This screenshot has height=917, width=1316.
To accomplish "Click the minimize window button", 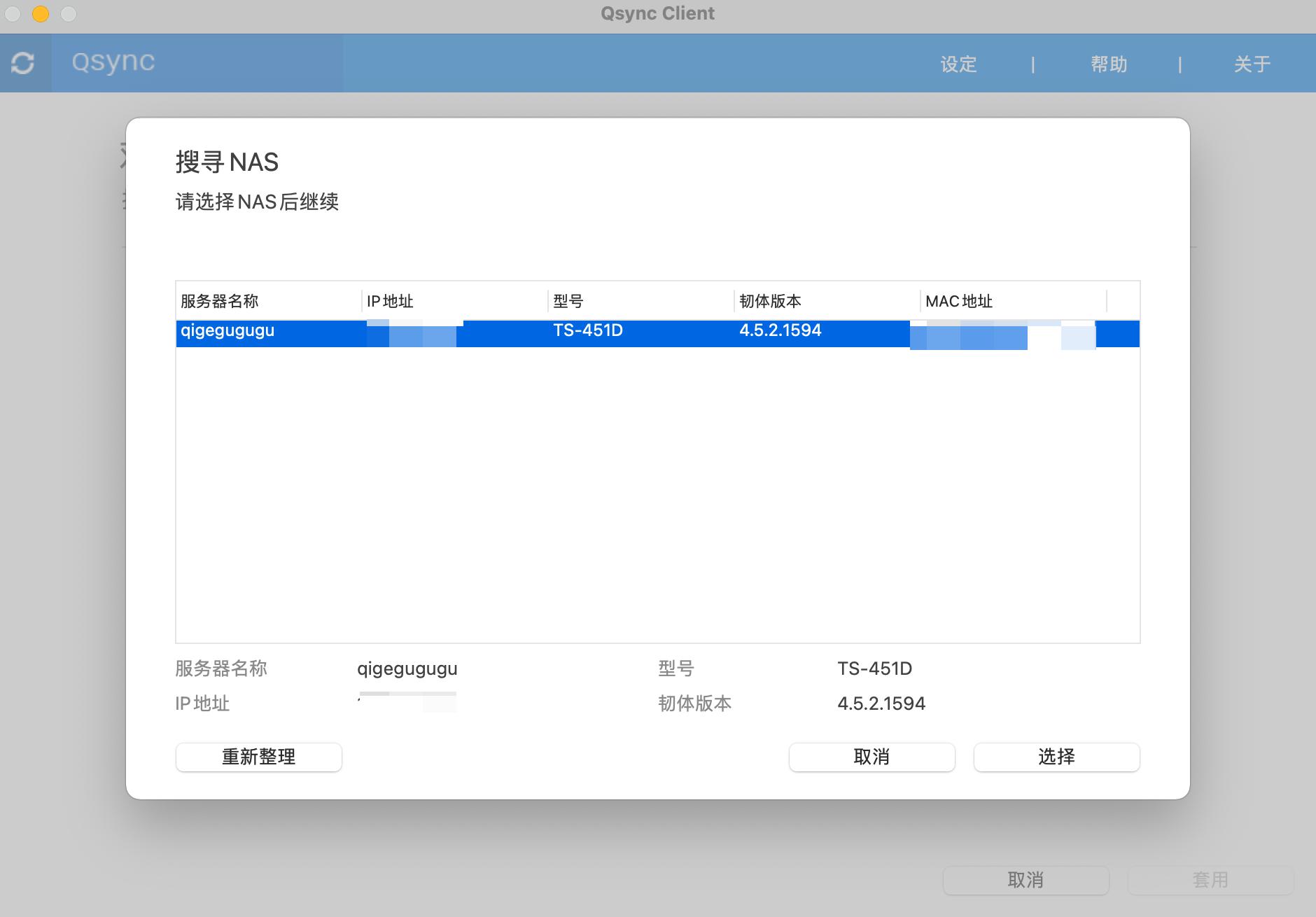I will [41, 13].
